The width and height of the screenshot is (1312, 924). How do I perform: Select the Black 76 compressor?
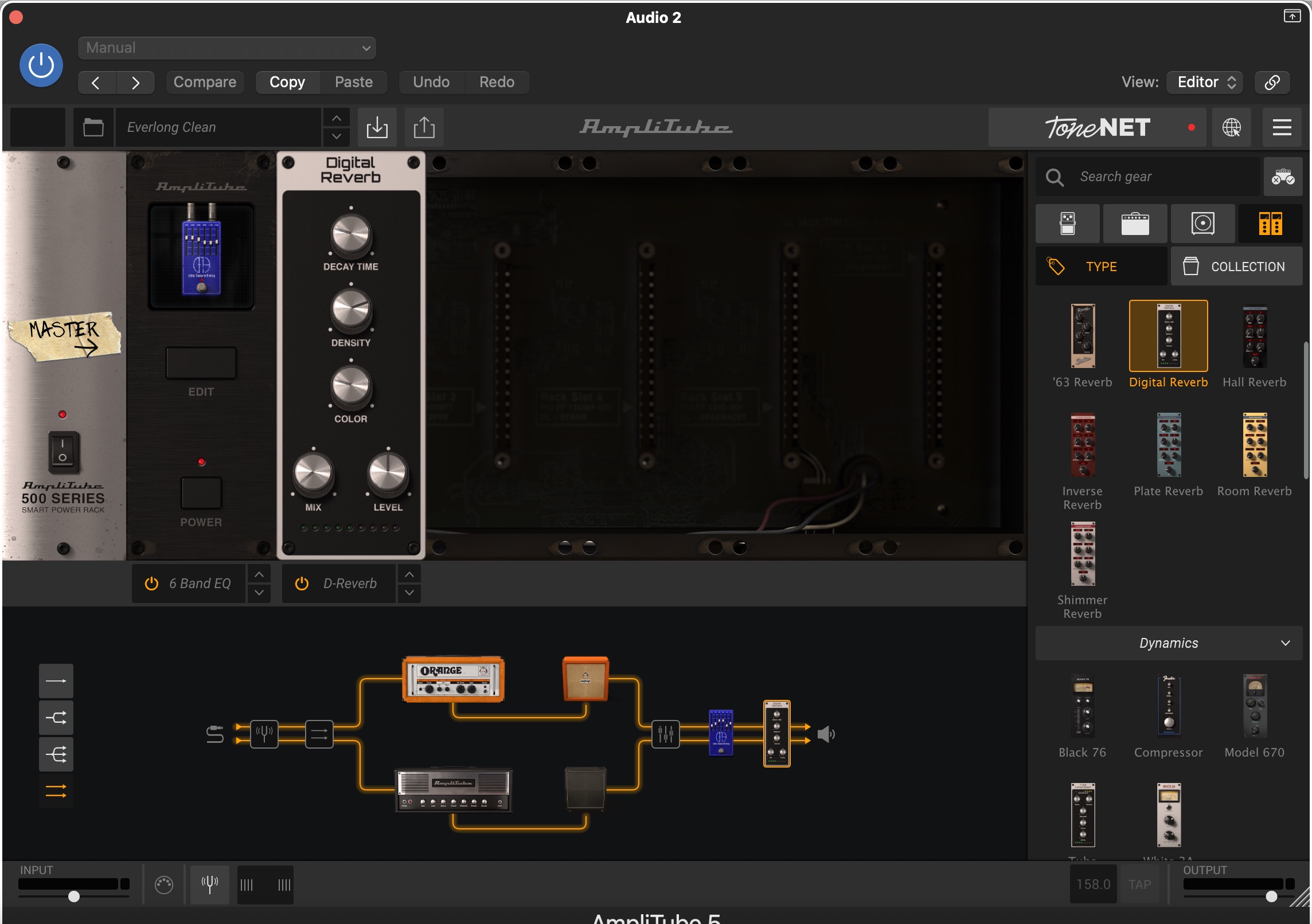1083,717
